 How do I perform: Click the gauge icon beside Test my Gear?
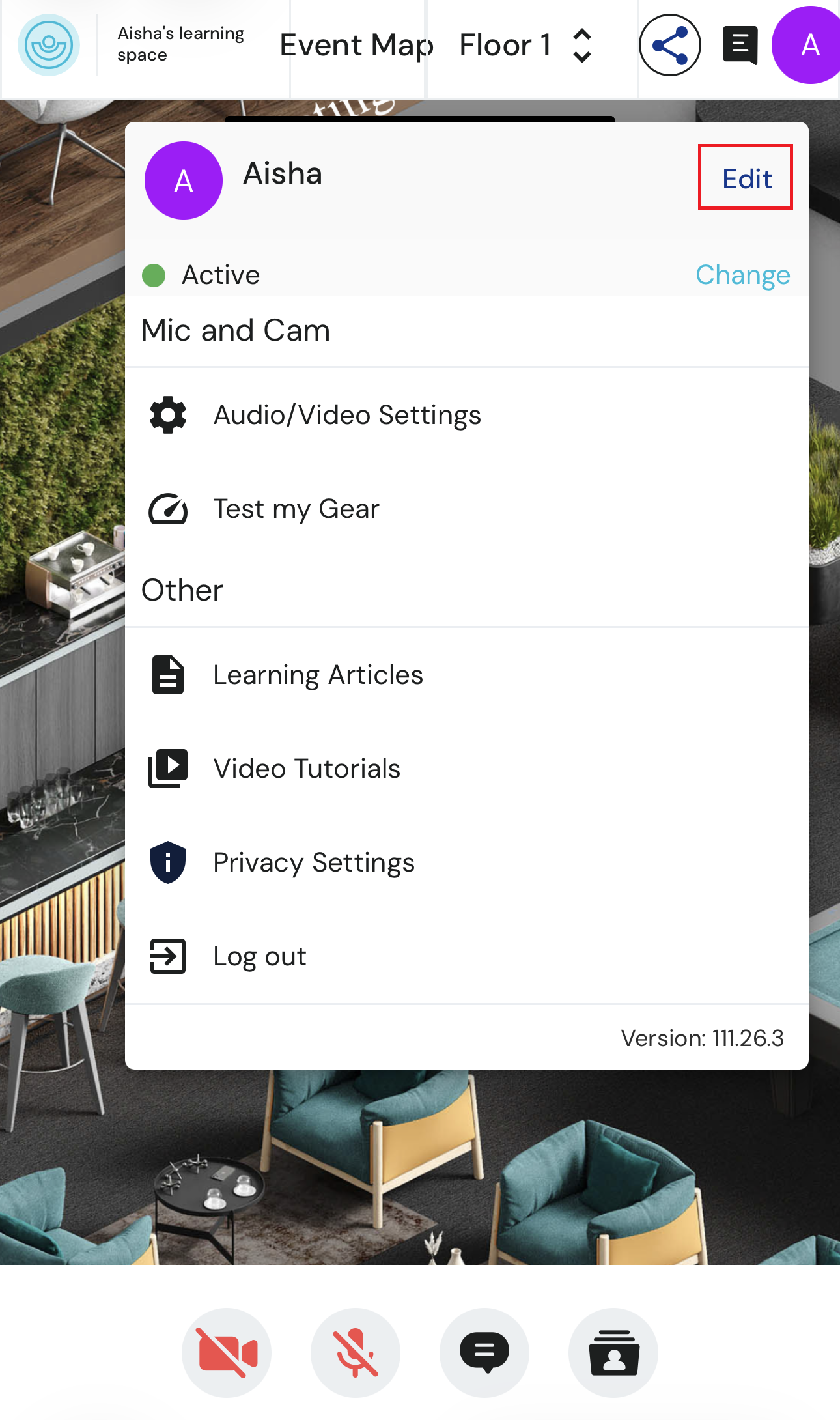168,509
